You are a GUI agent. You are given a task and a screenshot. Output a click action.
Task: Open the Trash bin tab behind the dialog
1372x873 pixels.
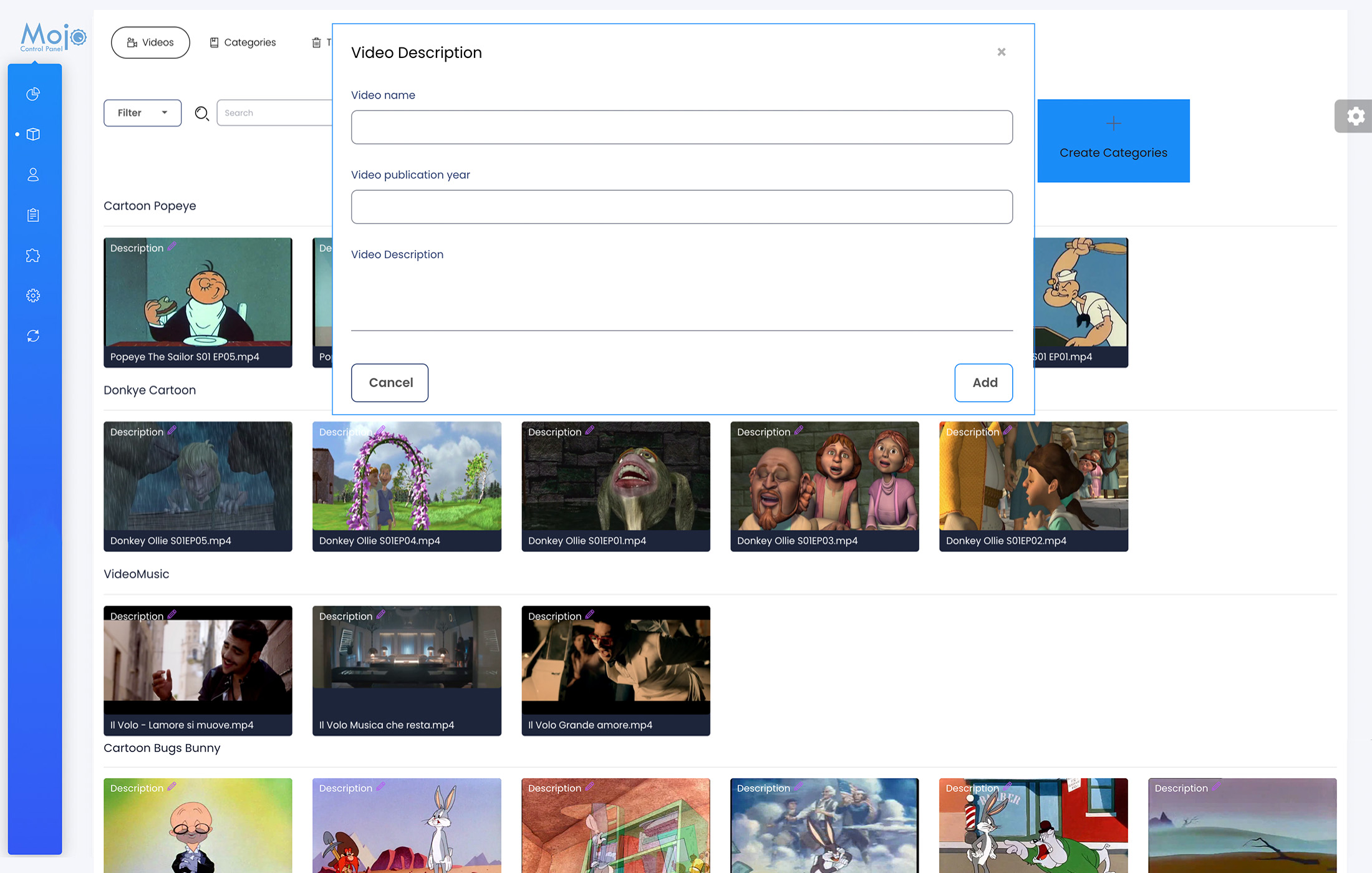pos(317,42)
